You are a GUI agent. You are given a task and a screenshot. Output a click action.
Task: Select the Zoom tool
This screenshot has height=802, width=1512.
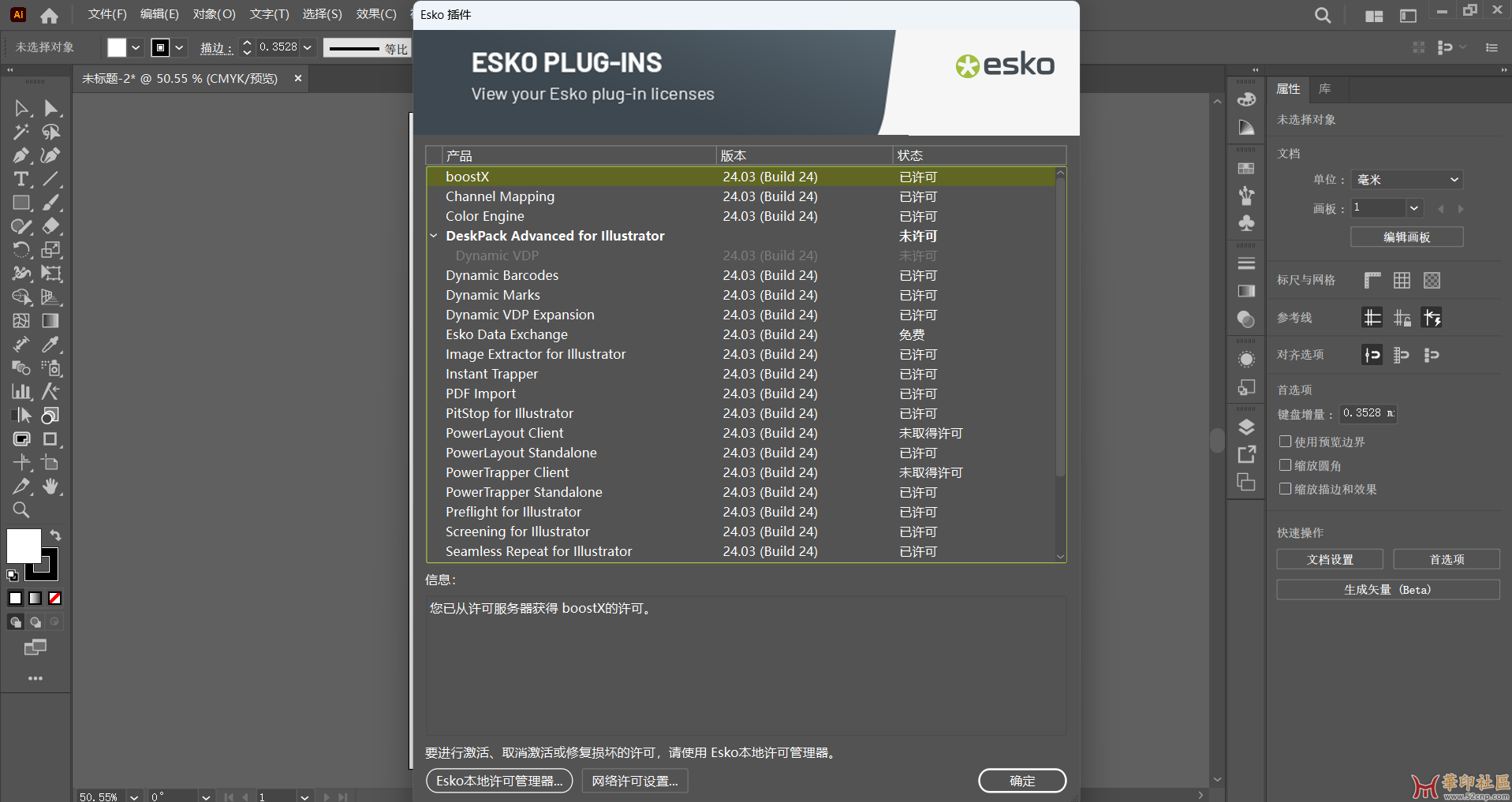point(21,510)
